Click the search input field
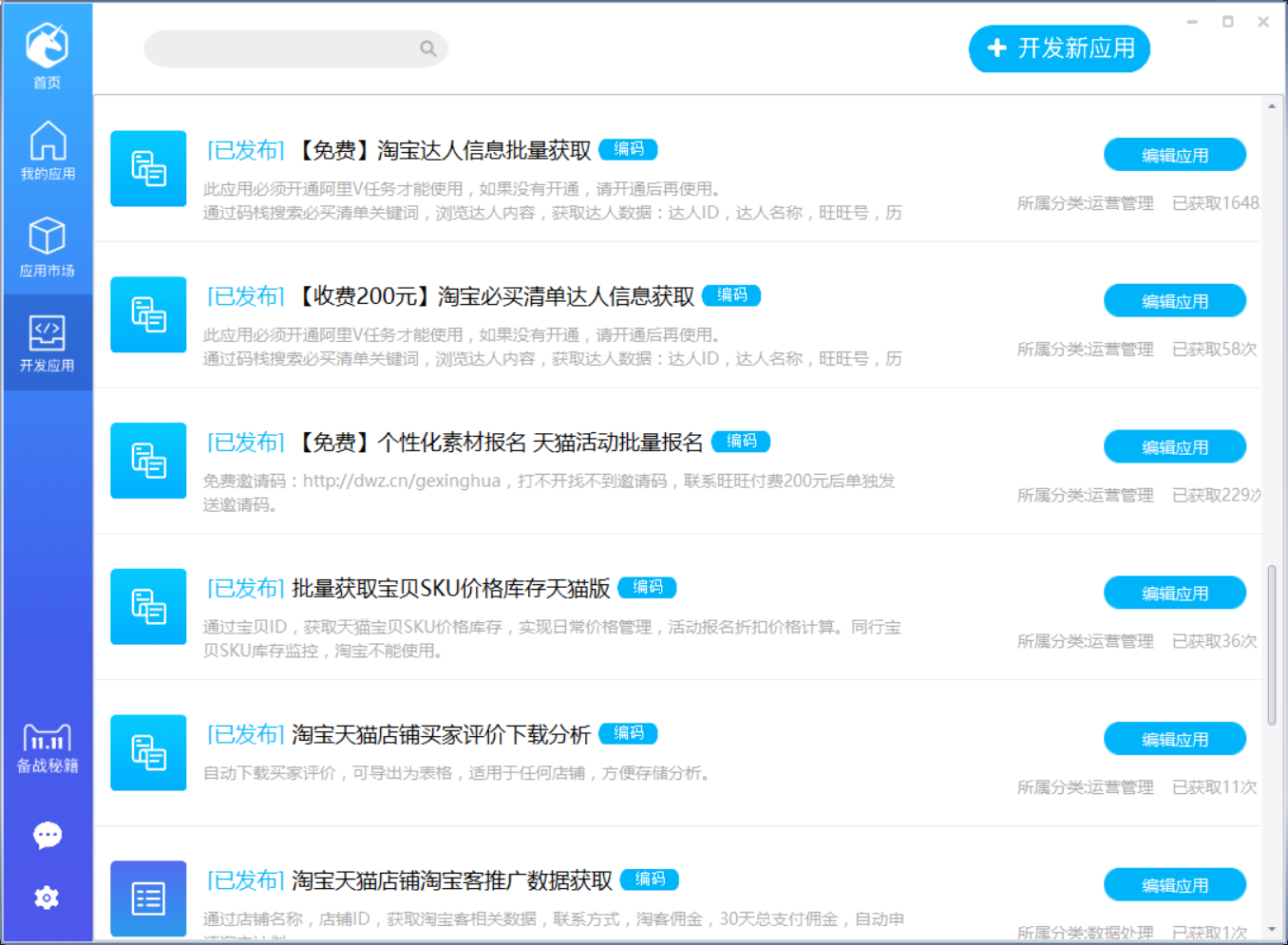 click(295, 48)
